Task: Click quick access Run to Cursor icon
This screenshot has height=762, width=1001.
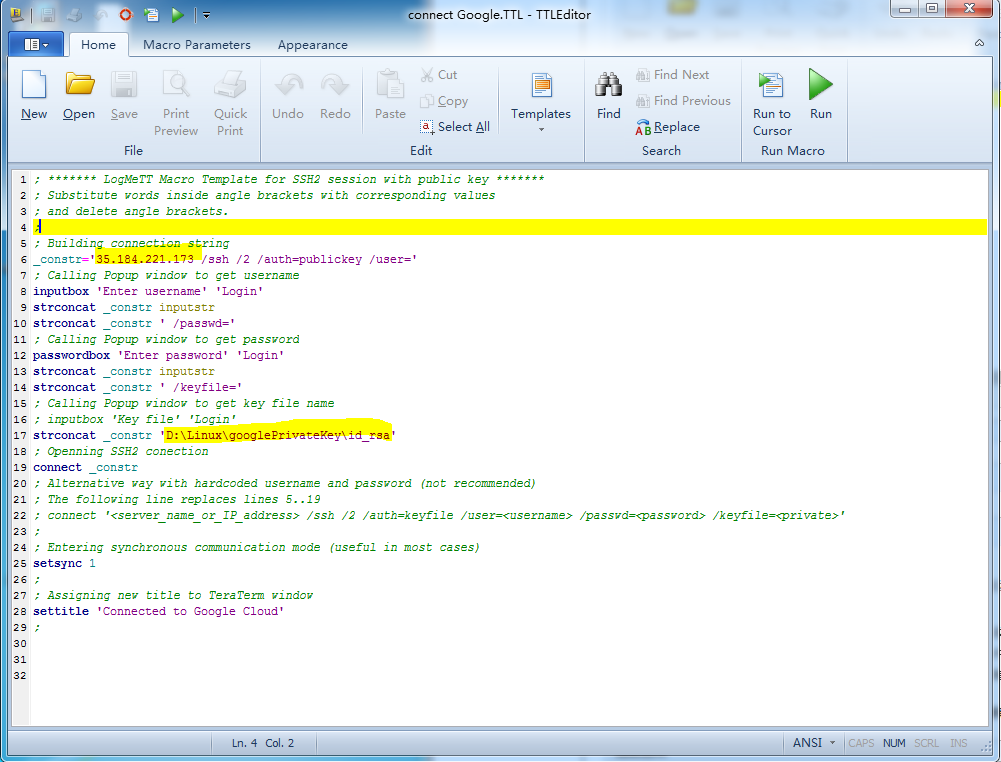Action: click(151, 15)
